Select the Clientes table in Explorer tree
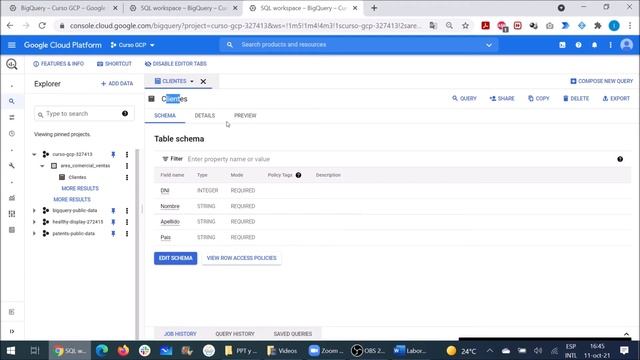The height and width of the screenshot is (360, 640). [77, 177]
